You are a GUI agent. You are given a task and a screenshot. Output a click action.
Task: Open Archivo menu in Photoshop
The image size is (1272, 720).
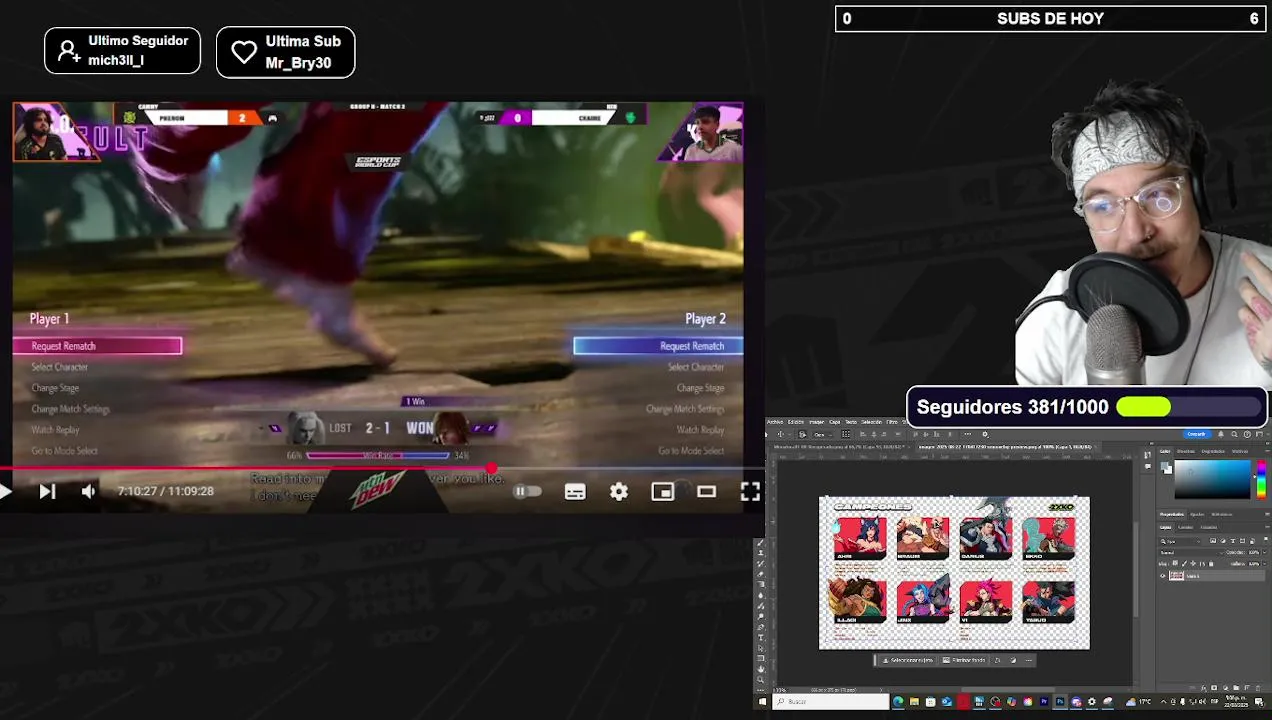(775, 422)
